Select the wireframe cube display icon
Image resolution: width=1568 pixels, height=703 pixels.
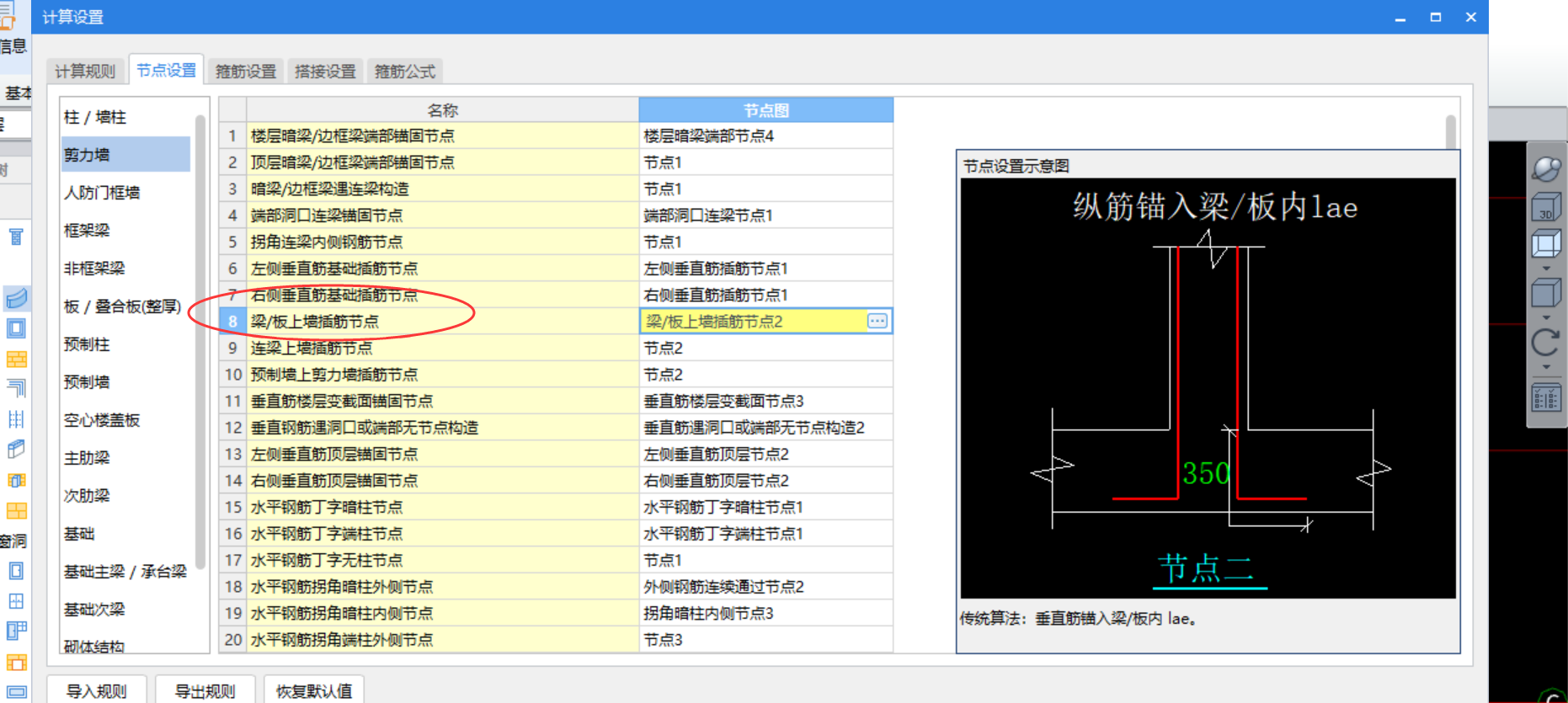pyautogui.click(x=1546, y=245)
